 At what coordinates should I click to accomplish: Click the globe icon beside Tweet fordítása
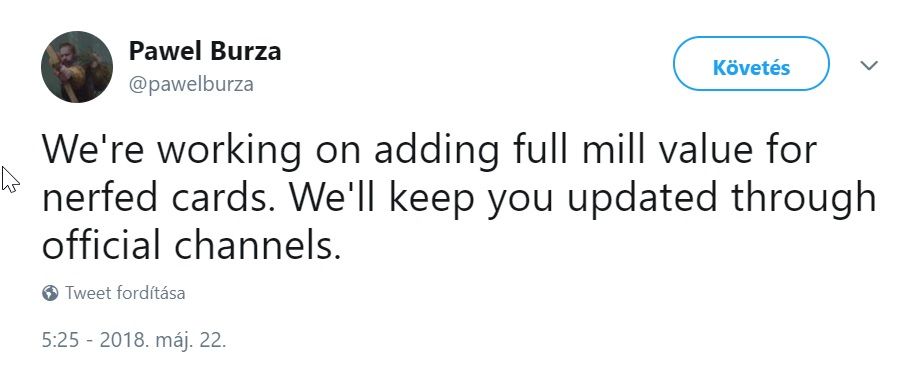tap(50, 293)
